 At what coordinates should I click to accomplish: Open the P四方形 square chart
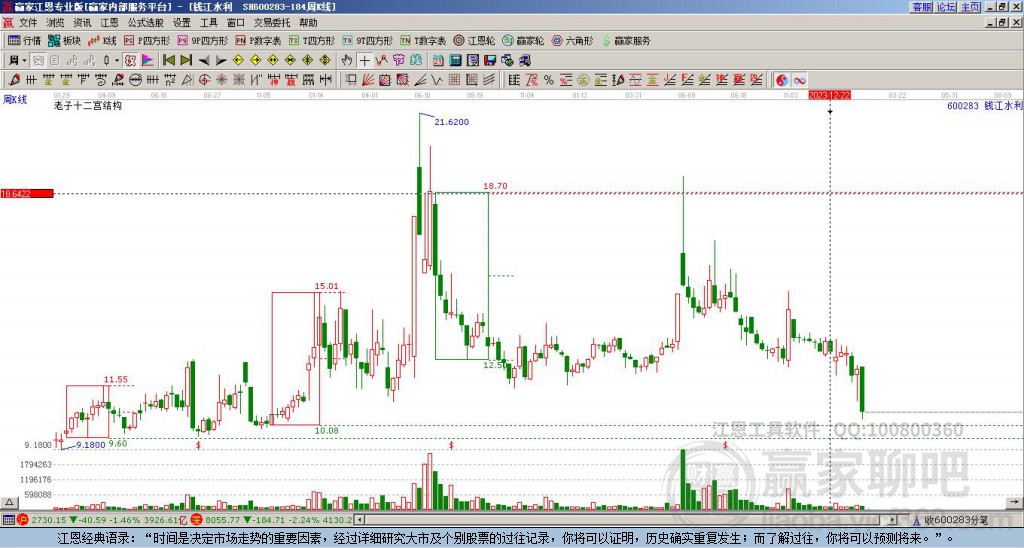(146, 40)
